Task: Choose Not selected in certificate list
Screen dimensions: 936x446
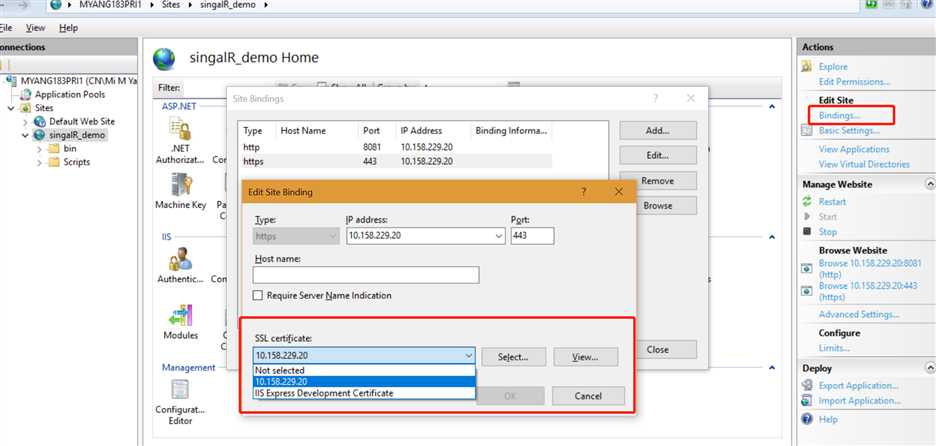Action: 364,370
